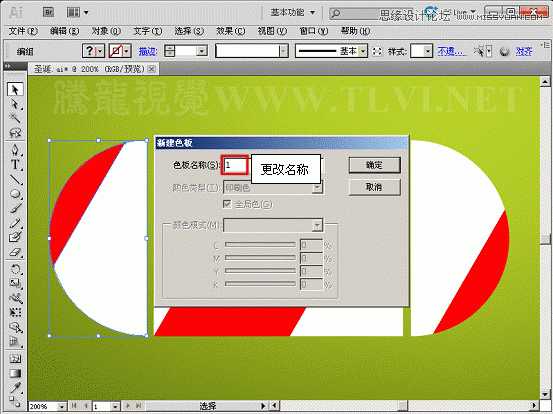This screenshot has width=553, height=414.
Task: Open the 文件 menu
Action: point(23,31)
